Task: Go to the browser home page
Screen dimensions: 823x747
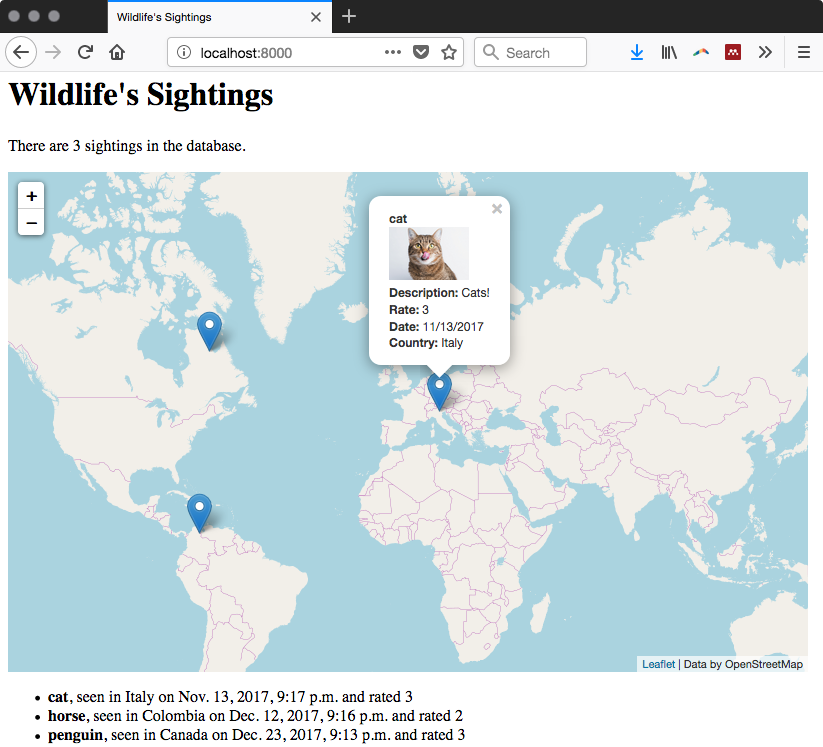Action: 117,52
